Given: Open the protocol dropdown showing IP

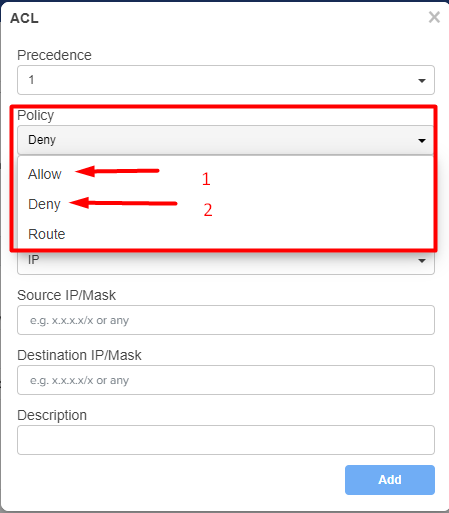Looking at the screenshot, I should 226,263.
